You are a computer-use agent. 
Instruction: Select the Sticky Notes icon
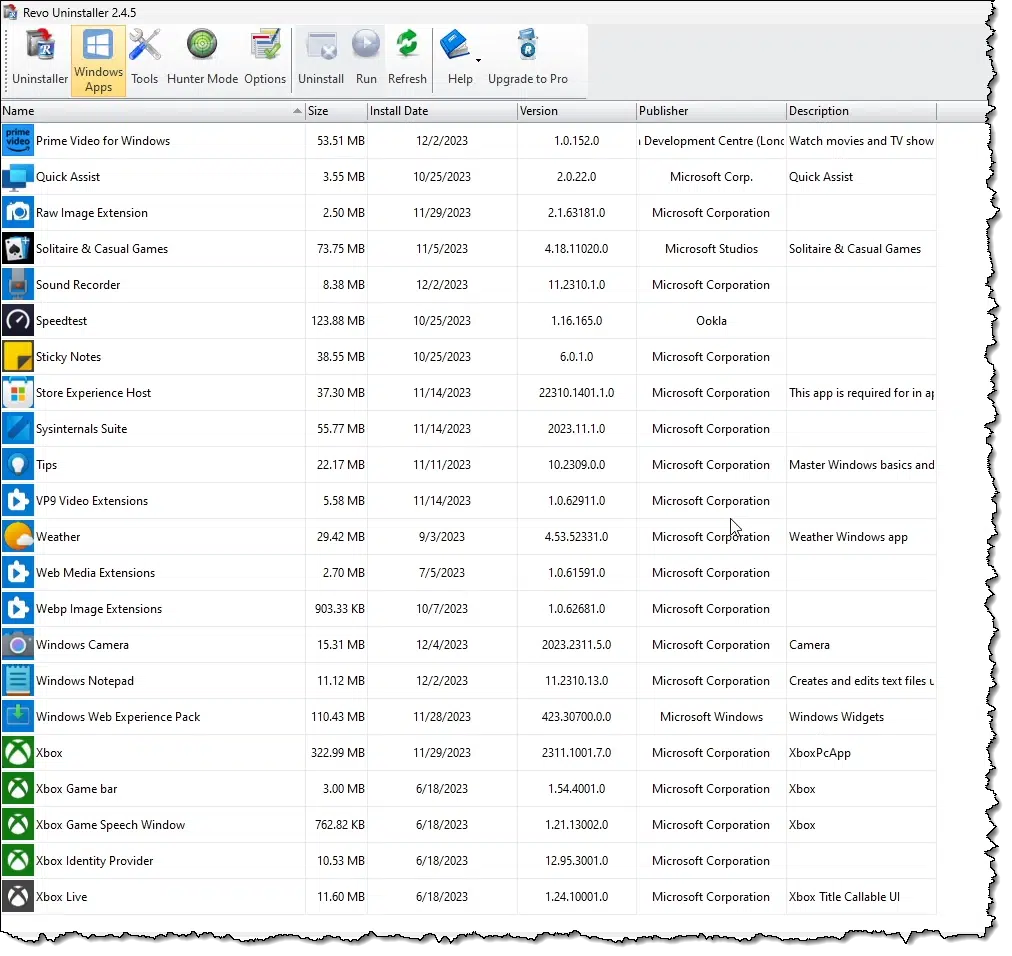coord(18,357)
